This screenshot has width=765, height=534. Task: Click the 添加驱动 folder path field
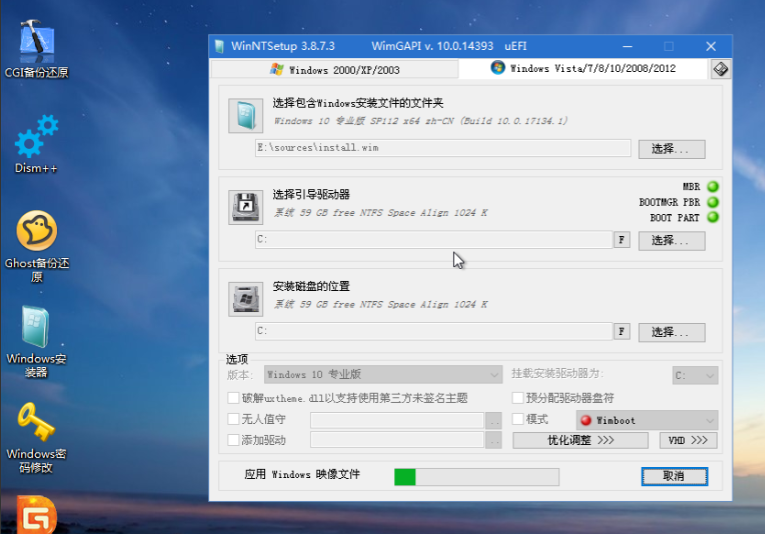(397, 440)
